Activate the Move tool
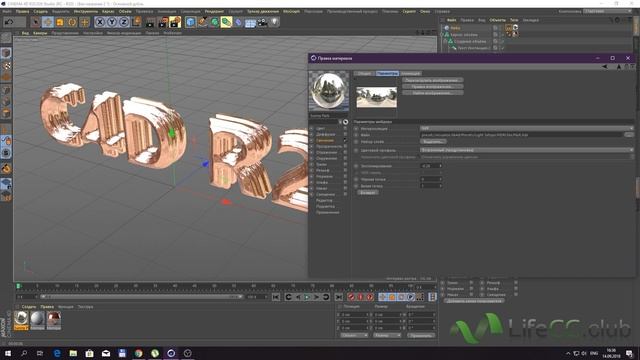This screenshot has height=360, width=640. pyautogui.click(x=48, y=22)
